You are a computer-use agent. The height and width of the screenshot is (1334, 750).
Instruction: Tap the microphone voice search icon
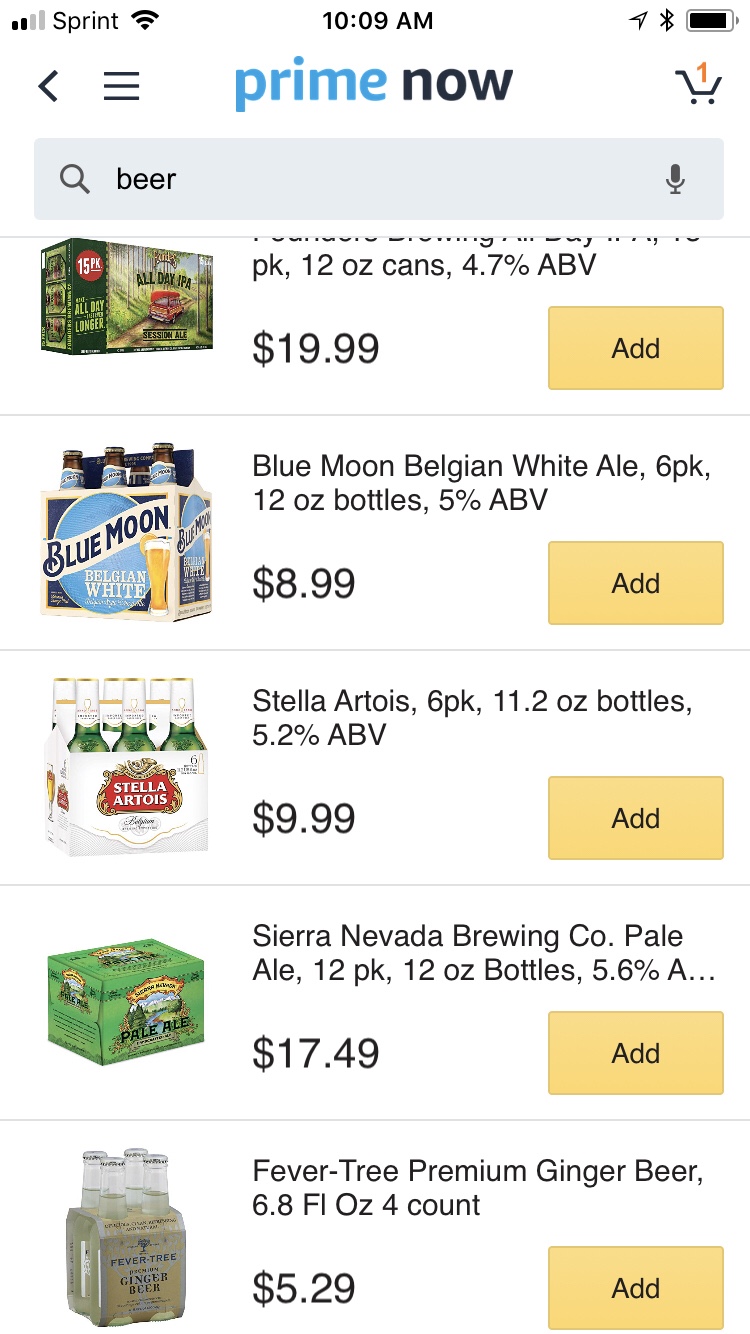(x=675, y=179)
